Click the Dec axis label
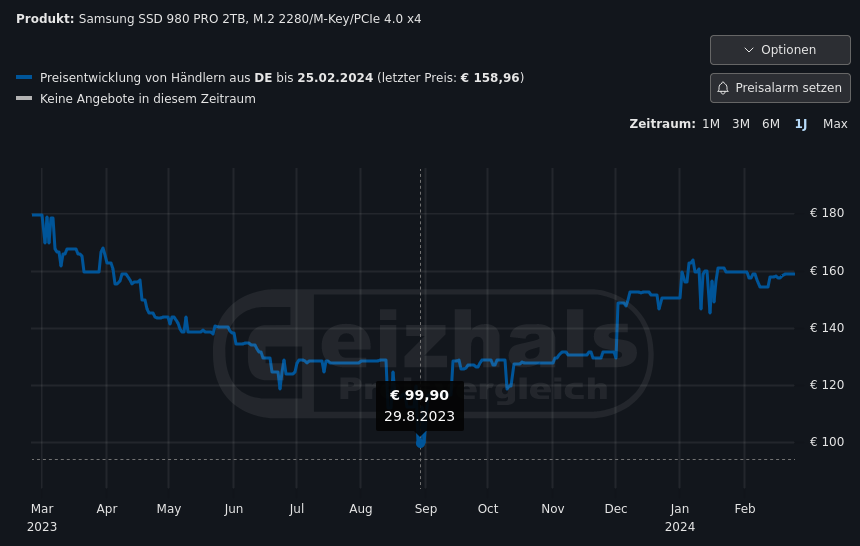 pyautogui.click(x=615, y=509)
